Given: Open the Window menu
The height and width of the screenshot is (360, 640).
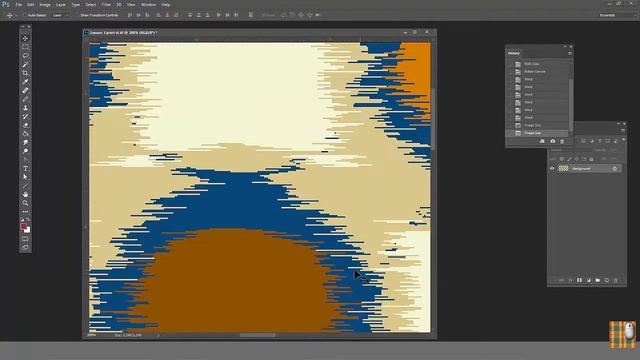Looking at the screenshot, I should 148,4.
